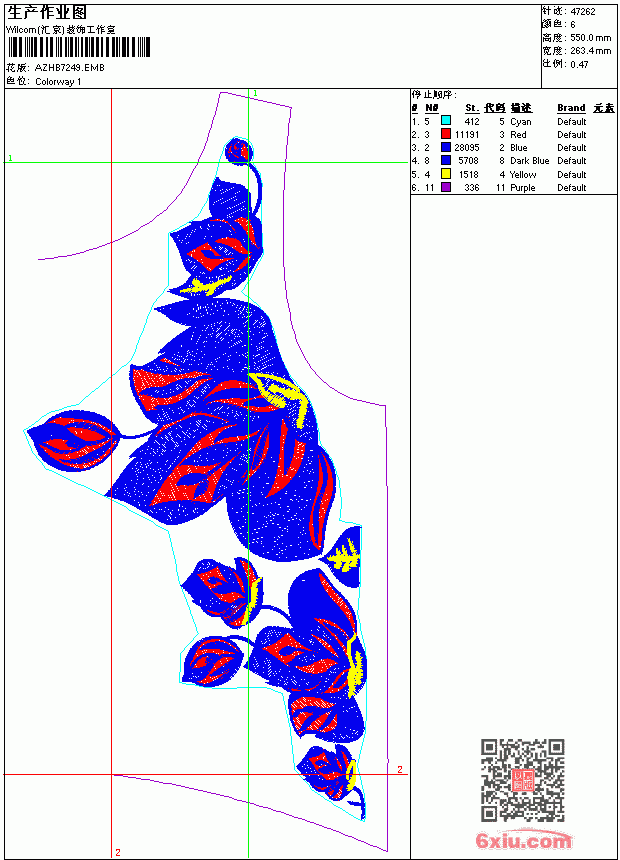This screenshot has width=620, height=860.
Task: Click the 6xiu.com watermark link
Action: (x=523, y=840)
